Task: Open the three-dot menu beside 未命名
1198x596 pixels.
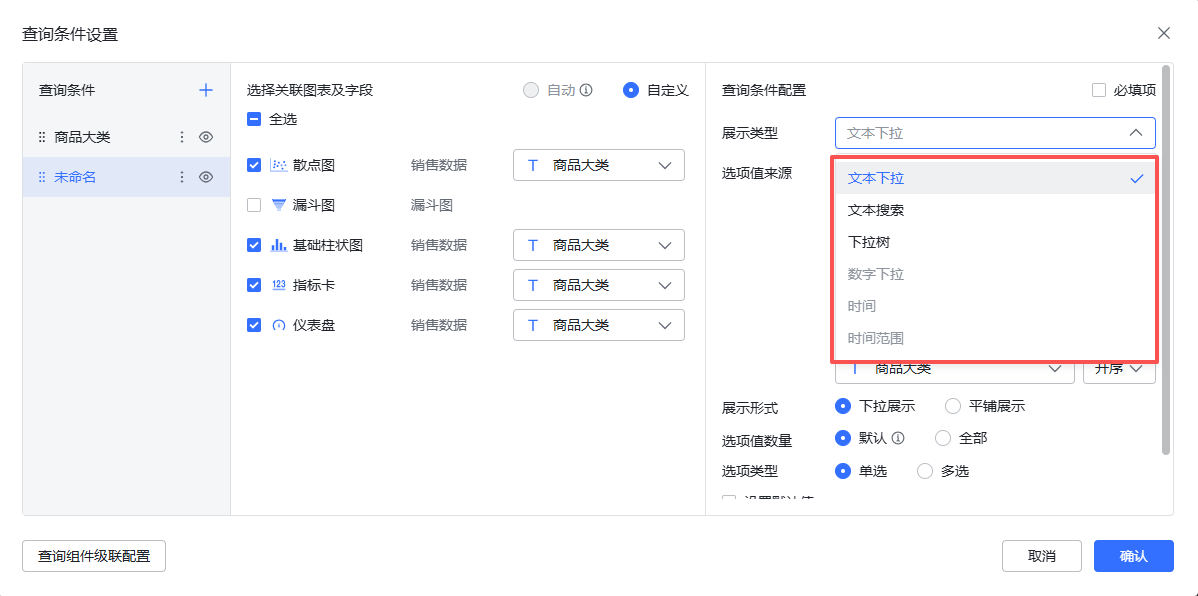Action: [182, 175]
